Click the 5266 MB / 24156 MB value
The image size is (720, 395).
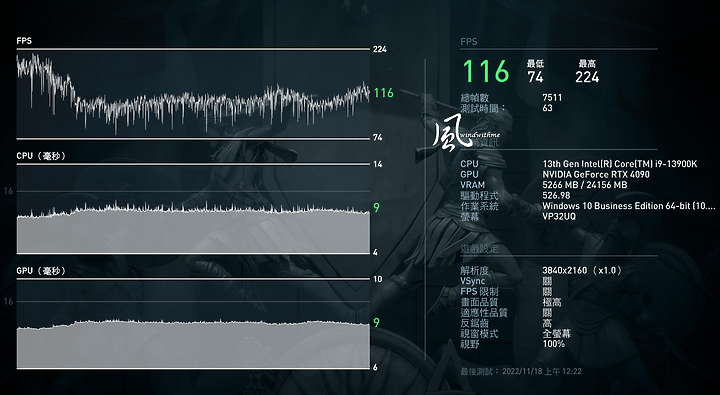[585, 185]
